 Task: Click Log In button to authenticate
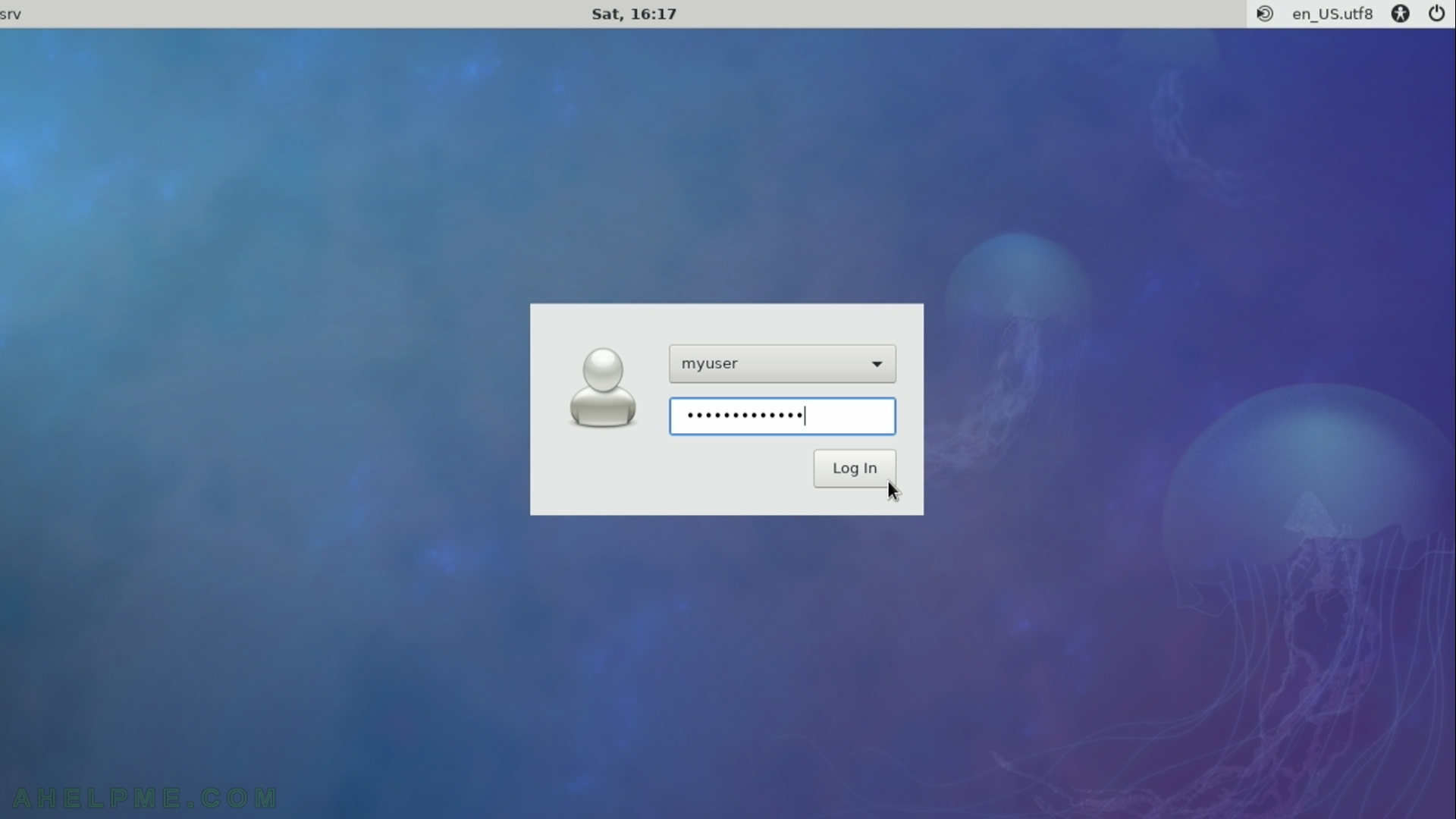tap(854, 468)
